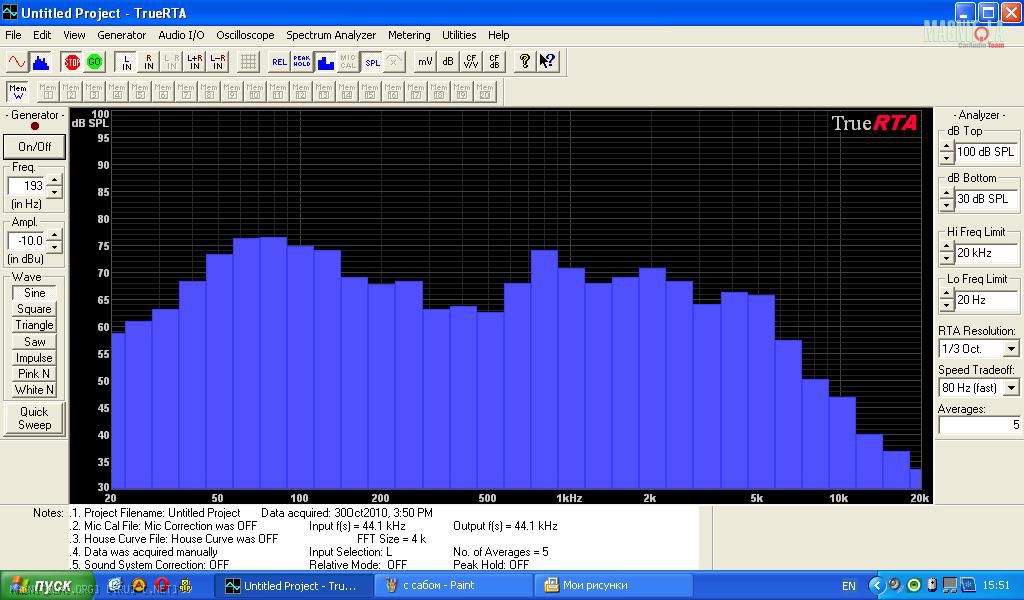
Task: Select the Impulse wave option
Action: click(34, 358)
